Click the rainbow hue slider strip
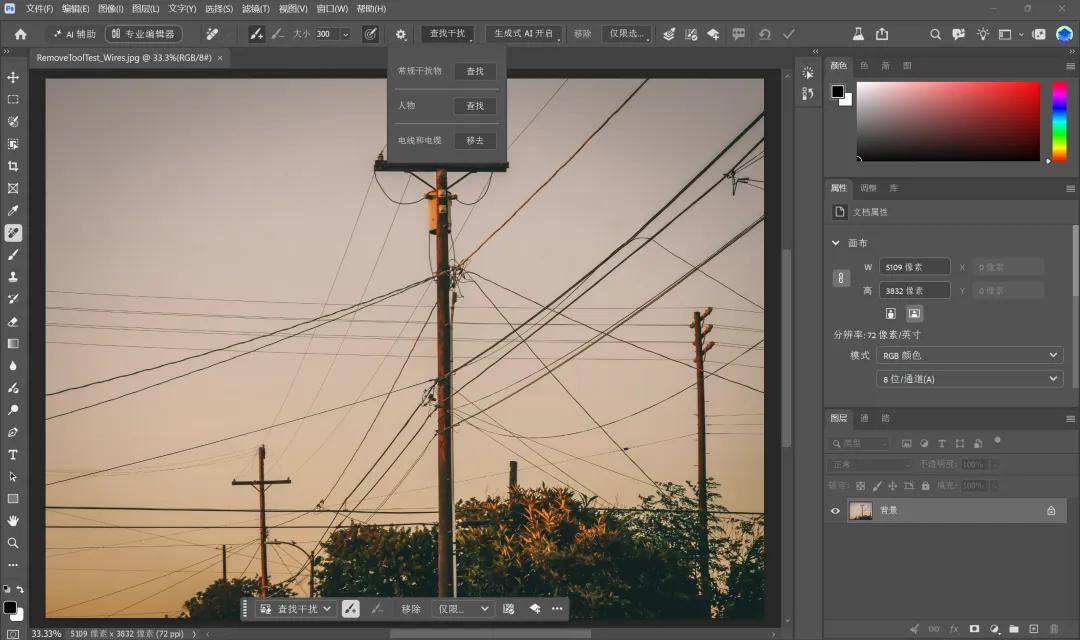This screenshot has width=1080, height=640. click(x=1059, y=121)
